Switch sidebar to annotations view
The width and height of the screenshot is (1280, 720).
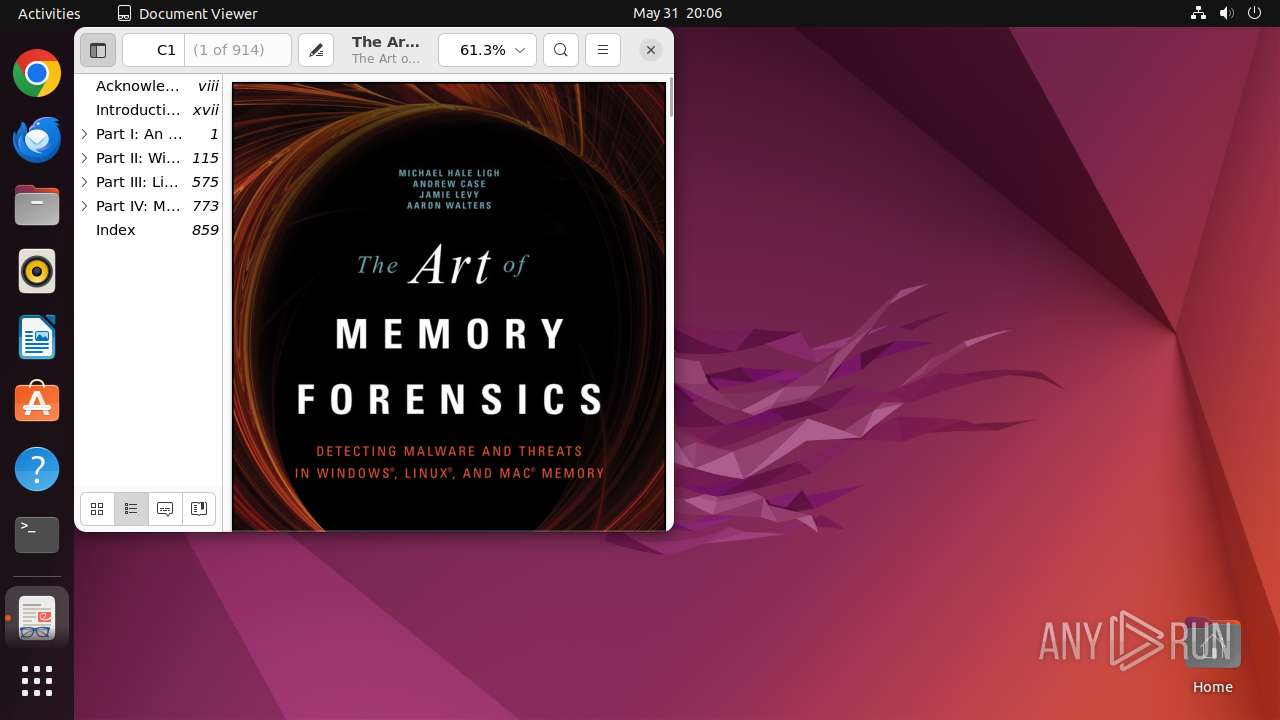(x=165, y=509)
